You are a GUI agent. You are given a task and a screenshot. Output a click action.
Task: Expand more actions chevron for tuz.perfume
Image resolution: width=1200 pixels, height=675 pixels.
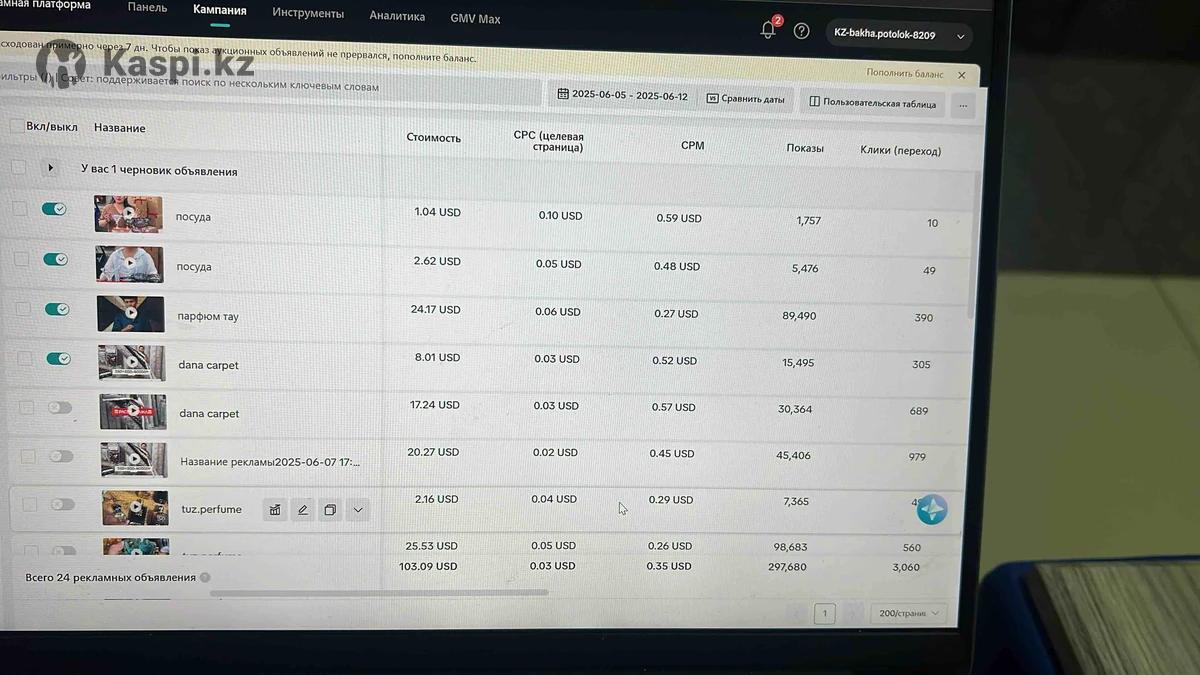click(358, 510)
